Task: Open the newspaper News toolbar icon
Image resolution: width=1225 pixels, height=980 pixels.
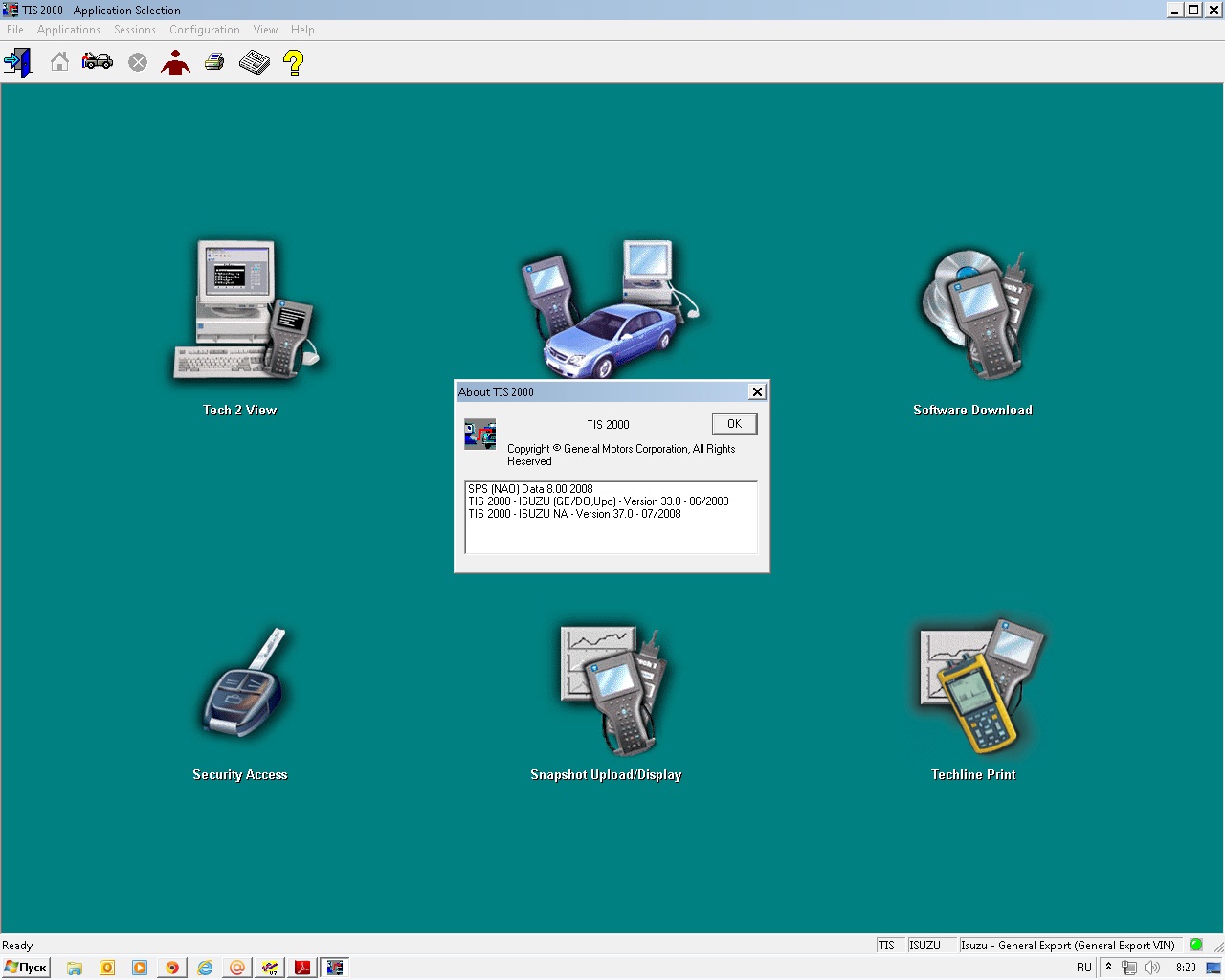Action: tap(255, 62)
